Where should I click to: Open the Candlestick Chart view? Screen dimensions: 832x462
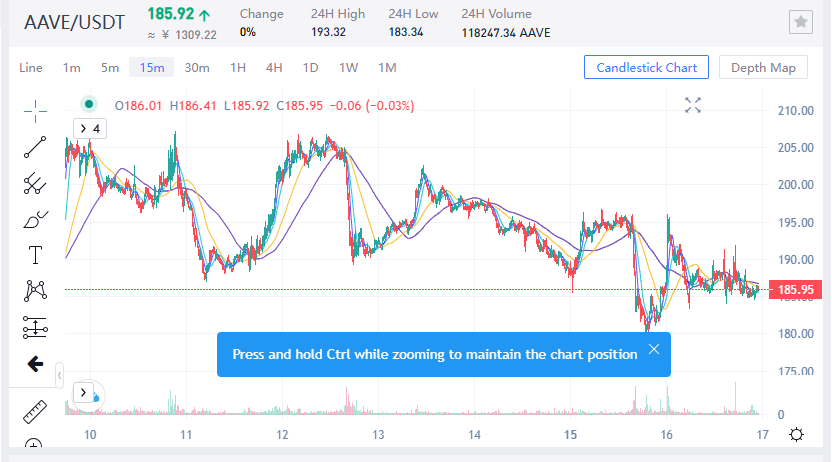646,67
